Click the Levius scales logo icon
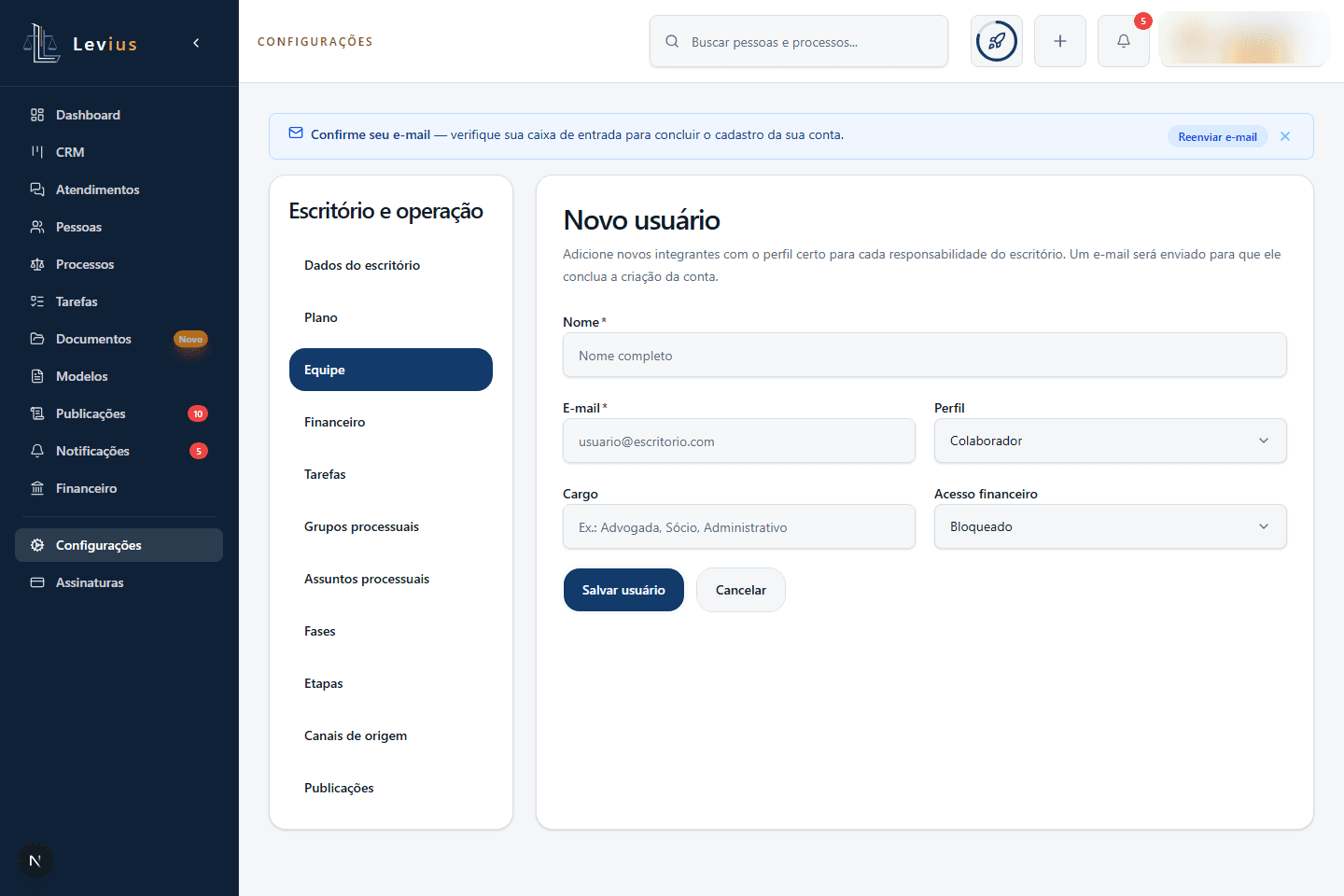 (42, 43)
